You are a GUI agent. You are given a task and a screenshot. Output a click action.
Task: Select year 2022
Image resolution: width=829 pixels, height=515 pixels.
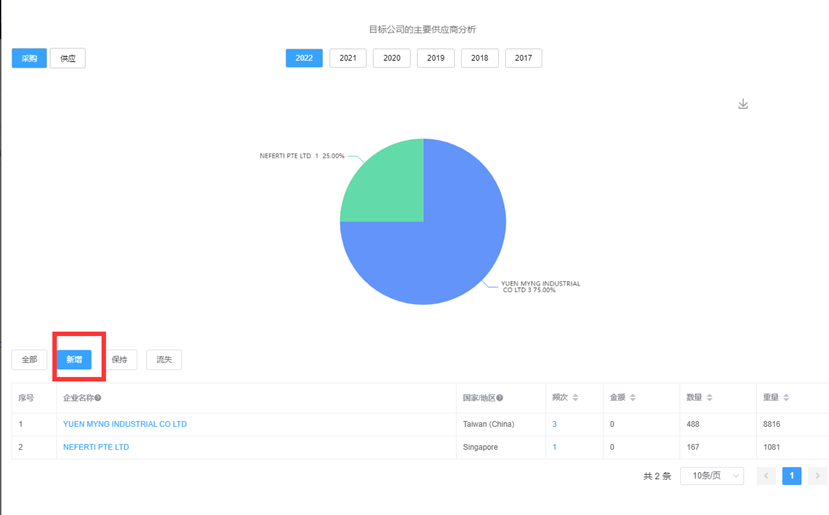[304, 58]
